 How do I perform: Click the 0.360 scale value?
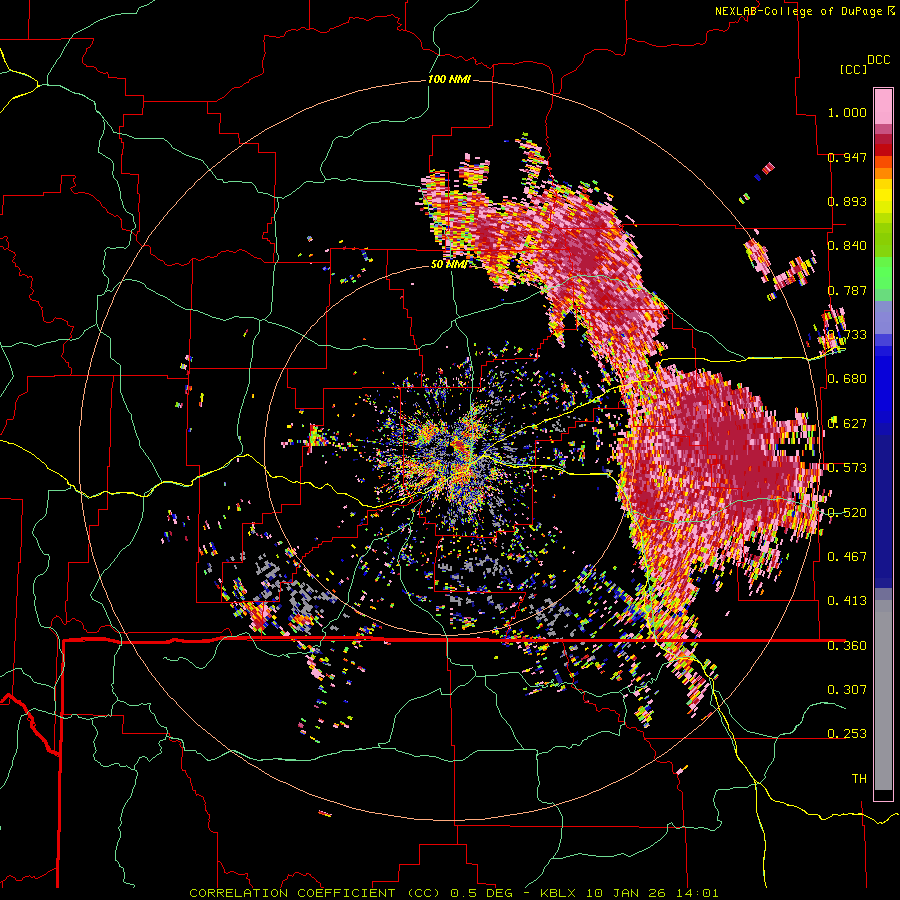[x=847, y=646]
